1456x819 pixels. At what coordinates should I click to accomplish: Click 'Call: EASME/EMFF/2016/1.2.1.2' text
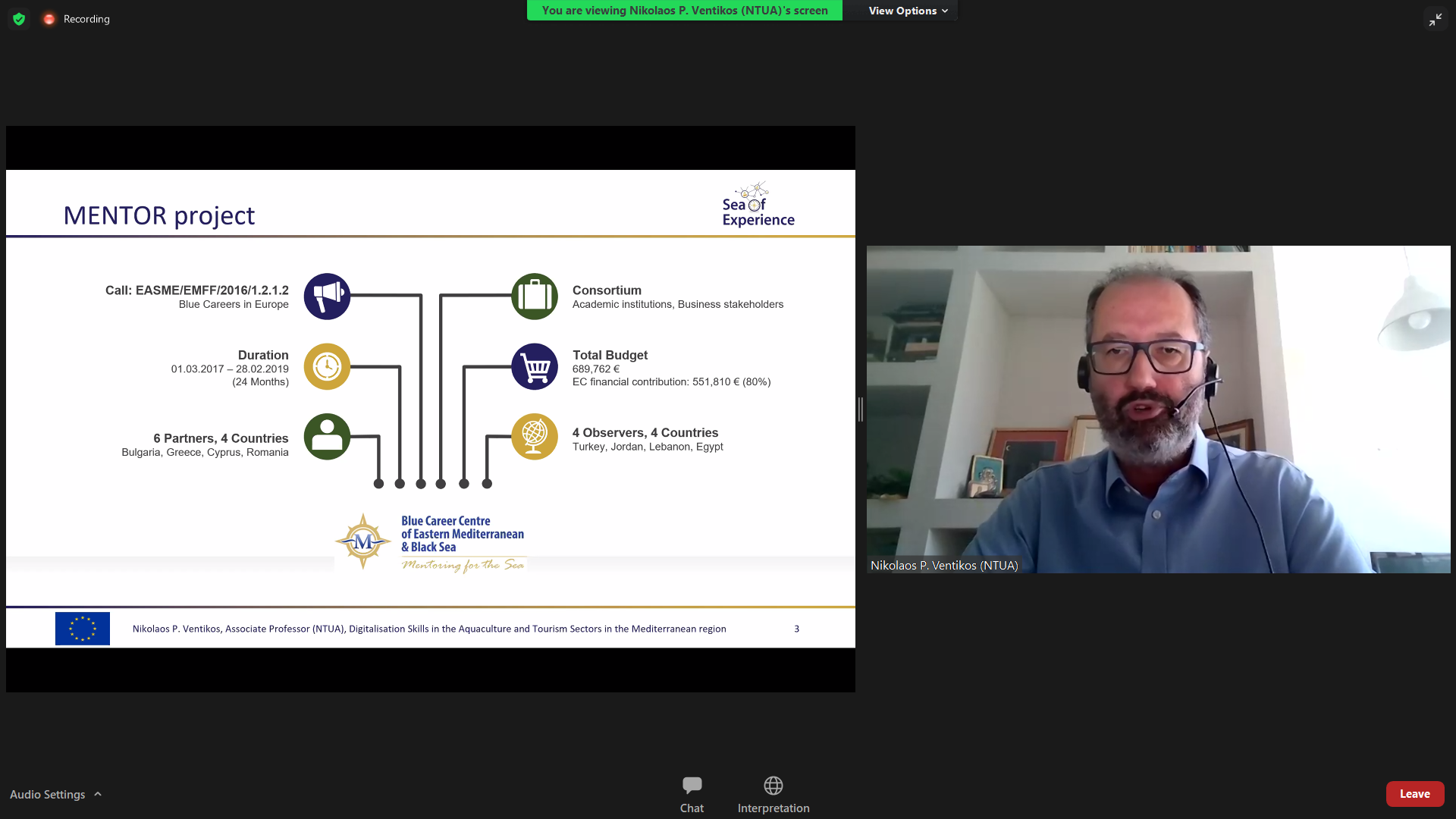coord(197,290)
